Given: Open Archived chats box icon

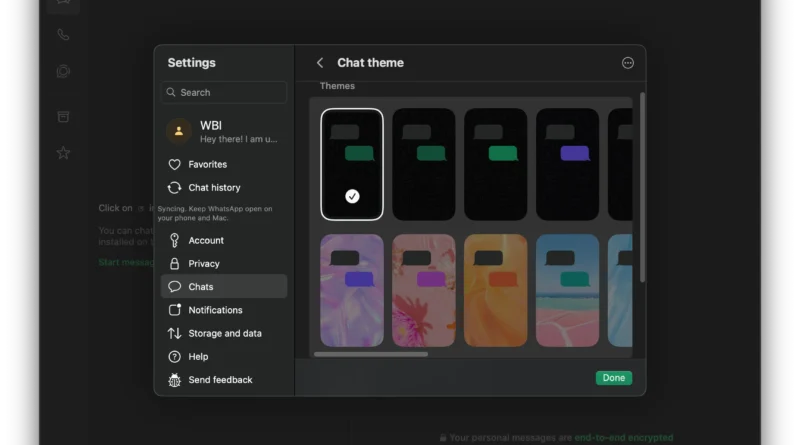Looking at the screenshot, I should pos(63,117).
